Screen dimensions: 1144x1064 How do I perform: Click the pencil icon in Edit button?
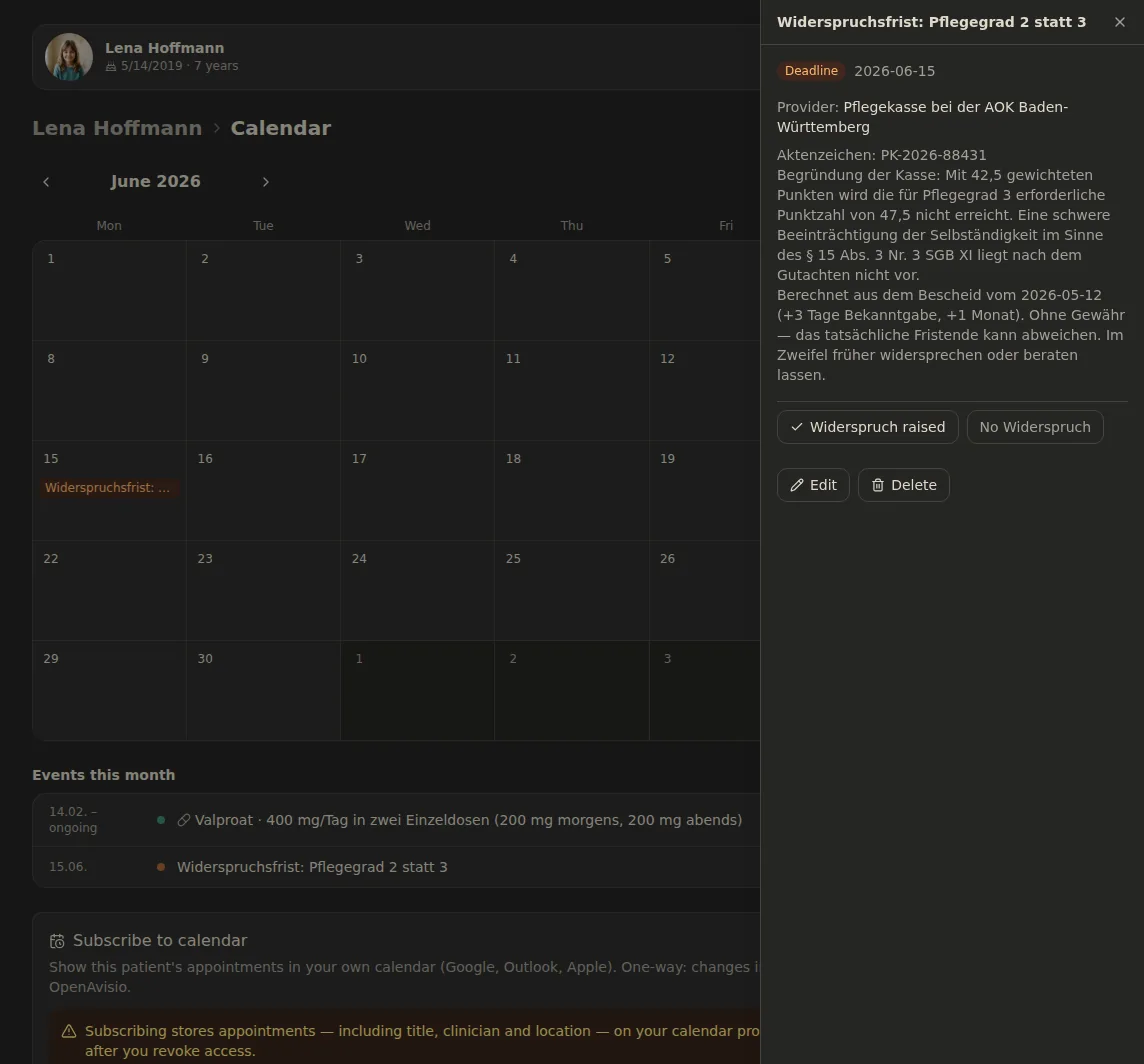click(x=797, y=485)
